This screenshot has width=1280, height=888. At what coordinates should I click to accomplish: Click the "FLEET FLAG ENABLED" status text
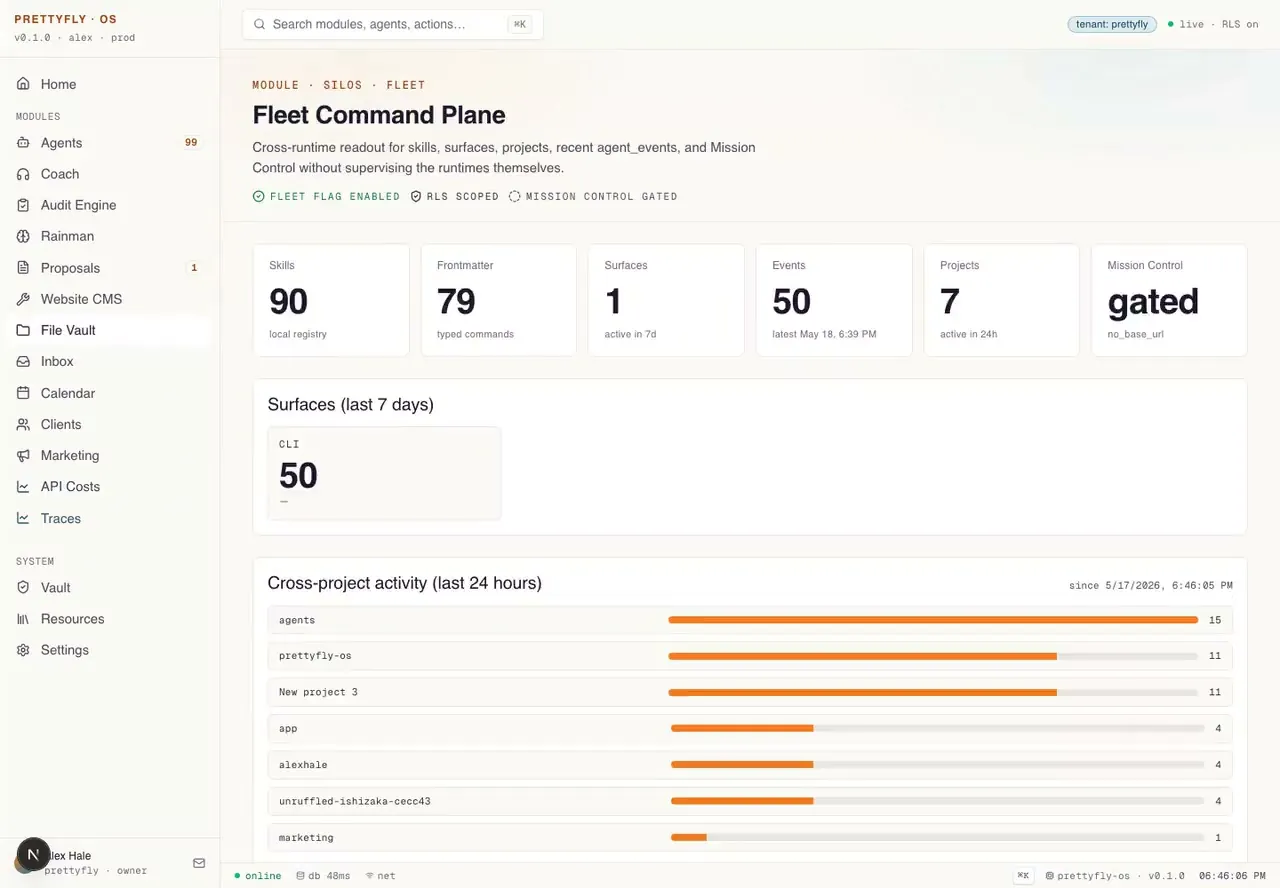tap(335, 197)
